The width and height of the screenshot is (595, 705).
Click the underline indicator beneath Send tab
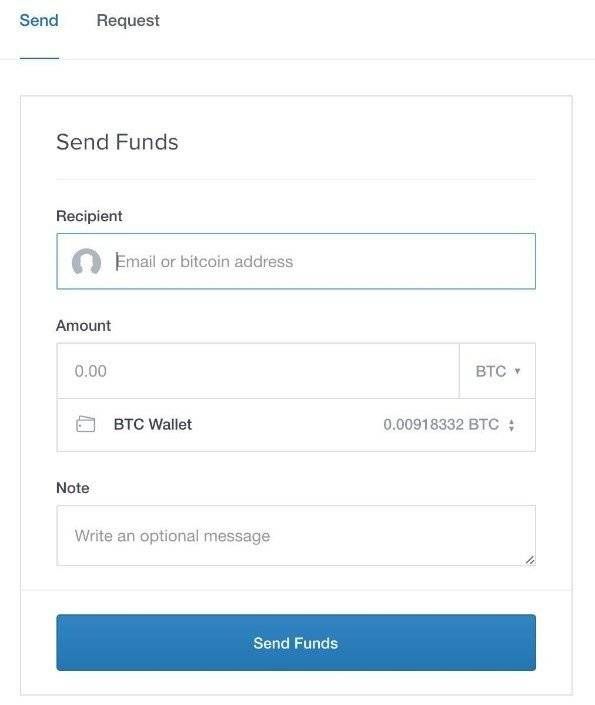(39, 58)
